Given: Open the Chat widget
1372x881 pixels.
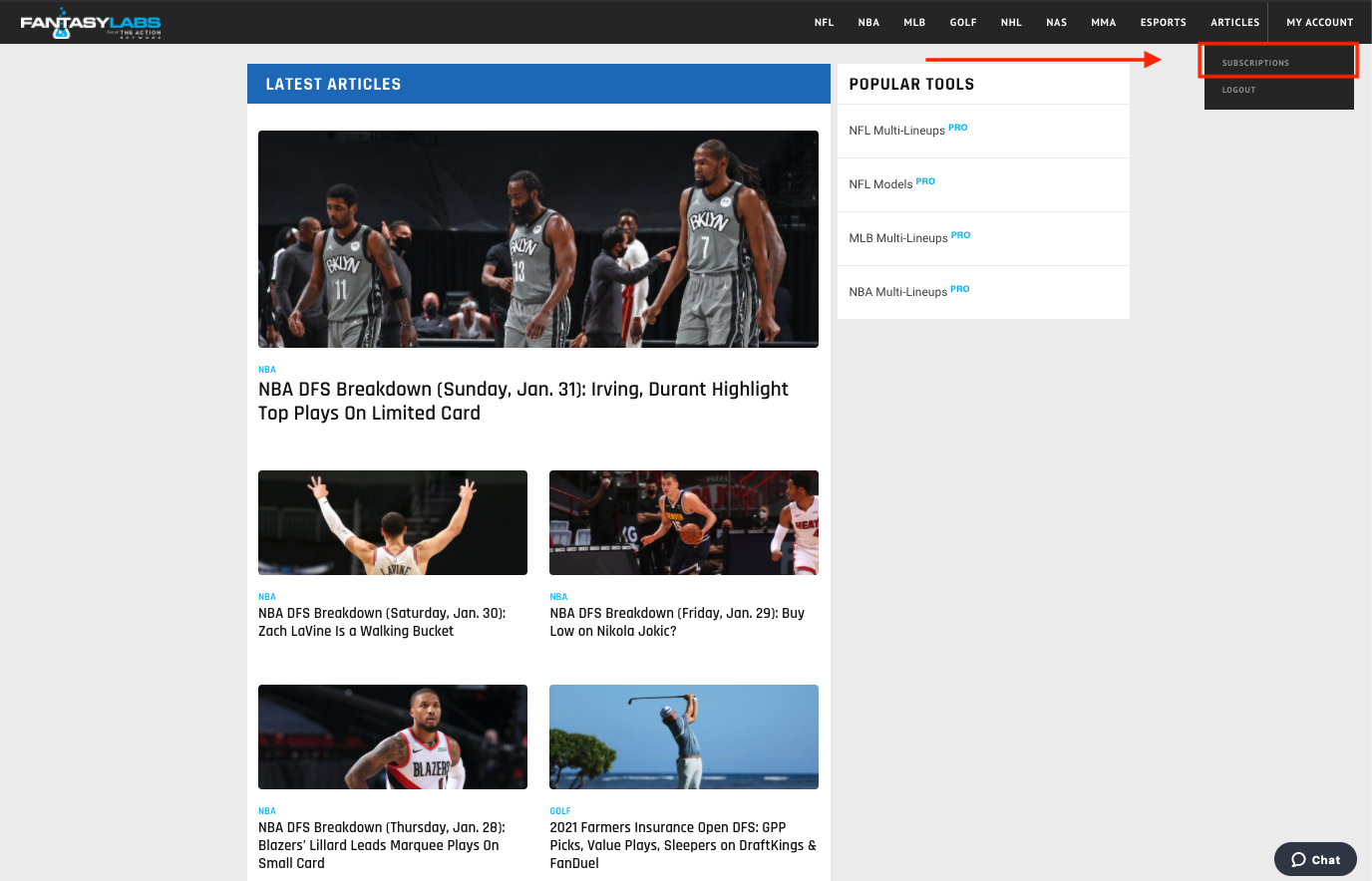Looking at the screenshot, I should 1315,859.
